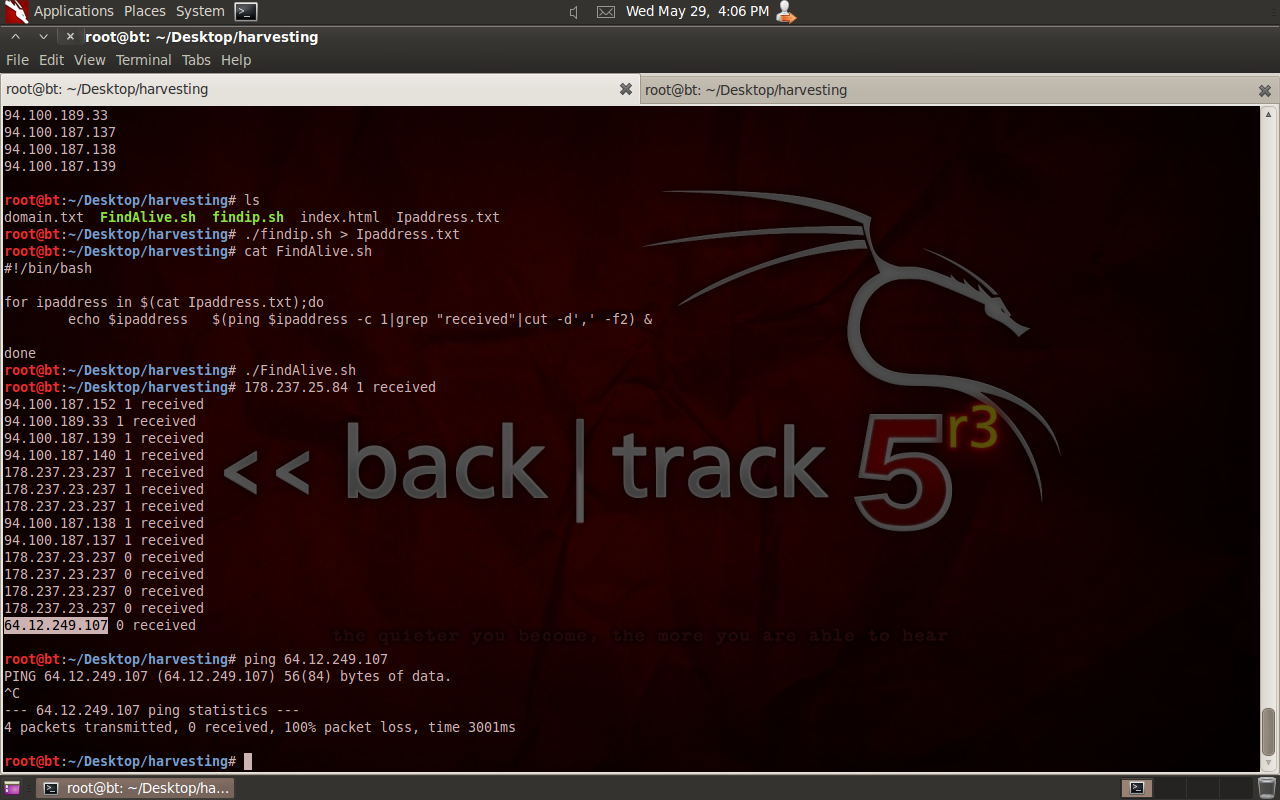1280x800 pixels.
Task: Click the root@bt taskbar window button
Action: (x=135, y=788)
